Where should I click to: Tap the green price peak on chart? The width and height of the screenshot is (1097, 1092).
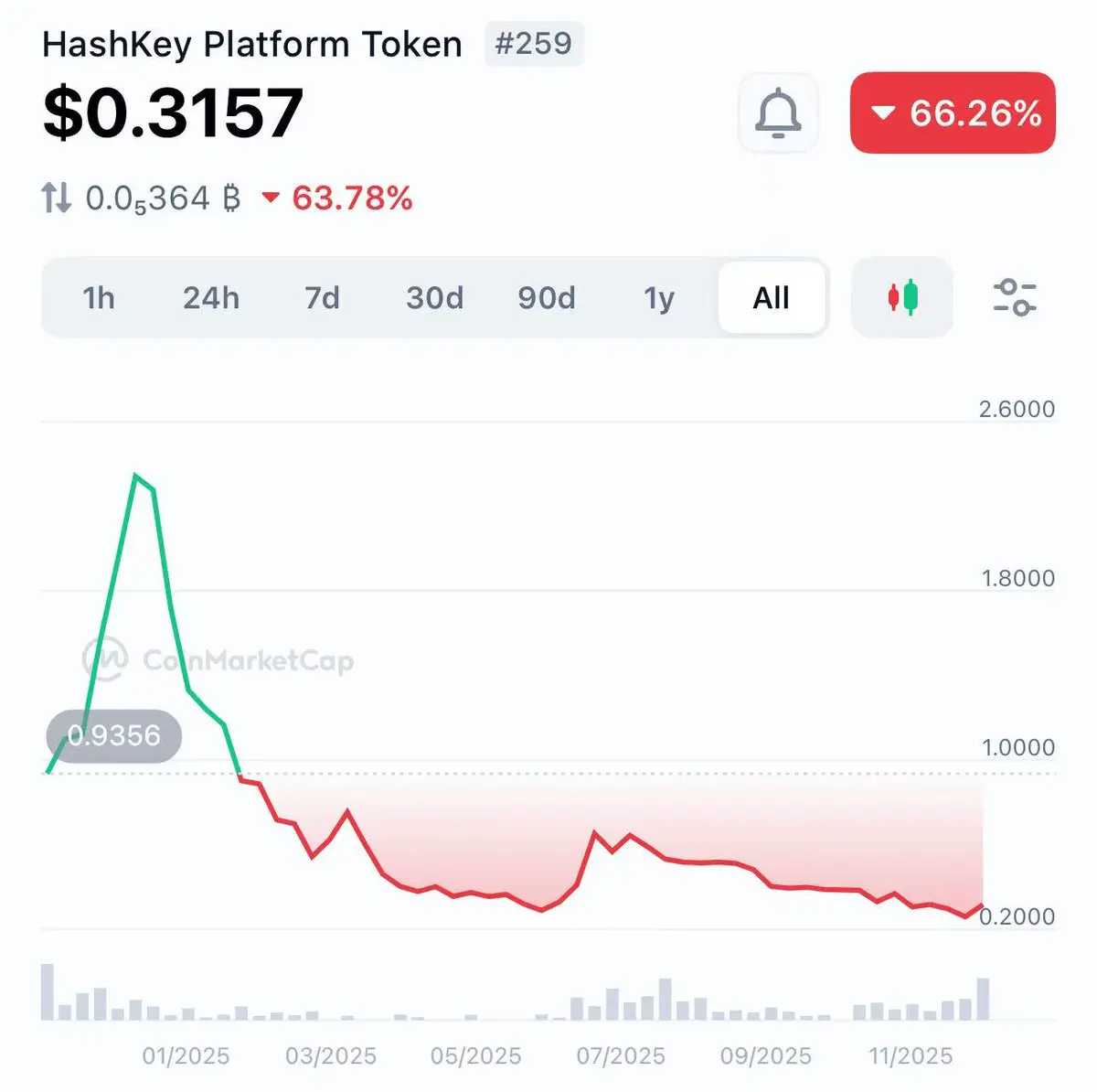[x=135, y=476]
